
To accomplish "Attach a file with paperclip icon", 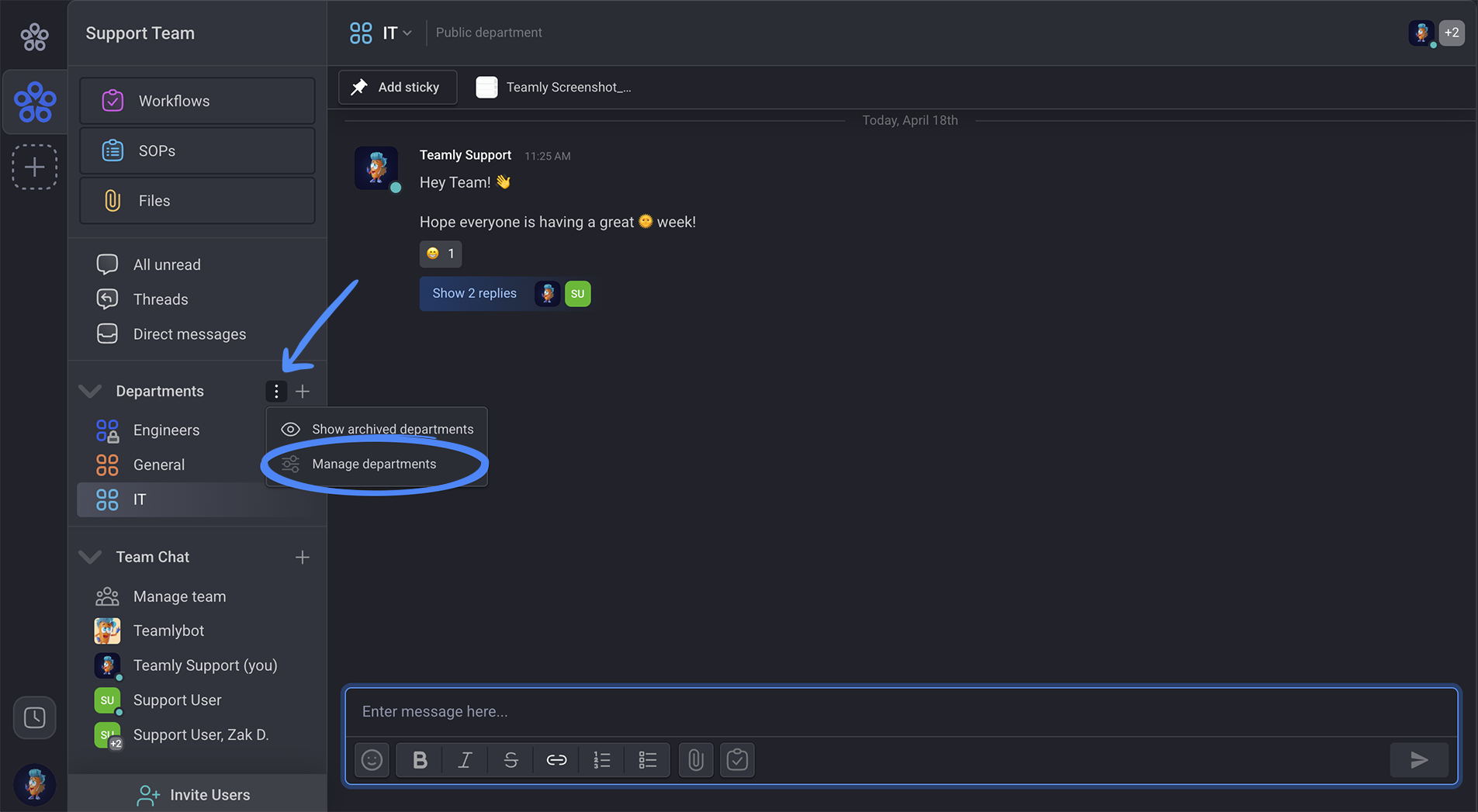I will tap(695, 759).
